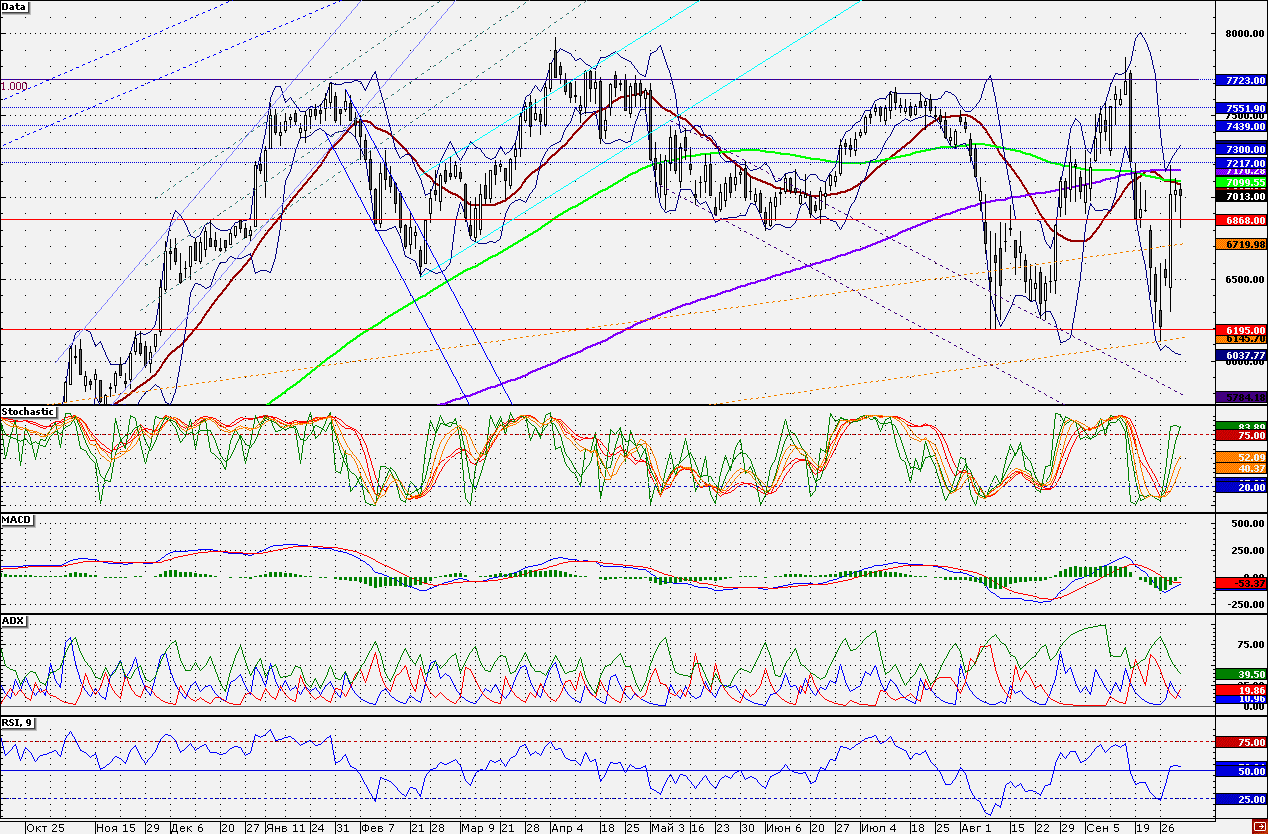Screen dimensions: 1268x834
Task: Select the 6037.77 Bollinger band value
Action: [1240, 355]
